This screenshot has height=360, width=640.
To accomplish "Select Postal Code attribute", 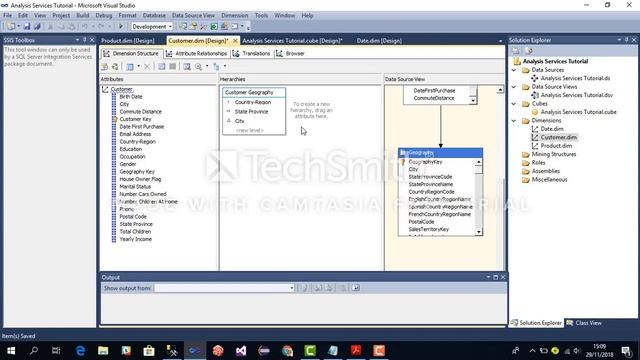I will pos(133,217).
